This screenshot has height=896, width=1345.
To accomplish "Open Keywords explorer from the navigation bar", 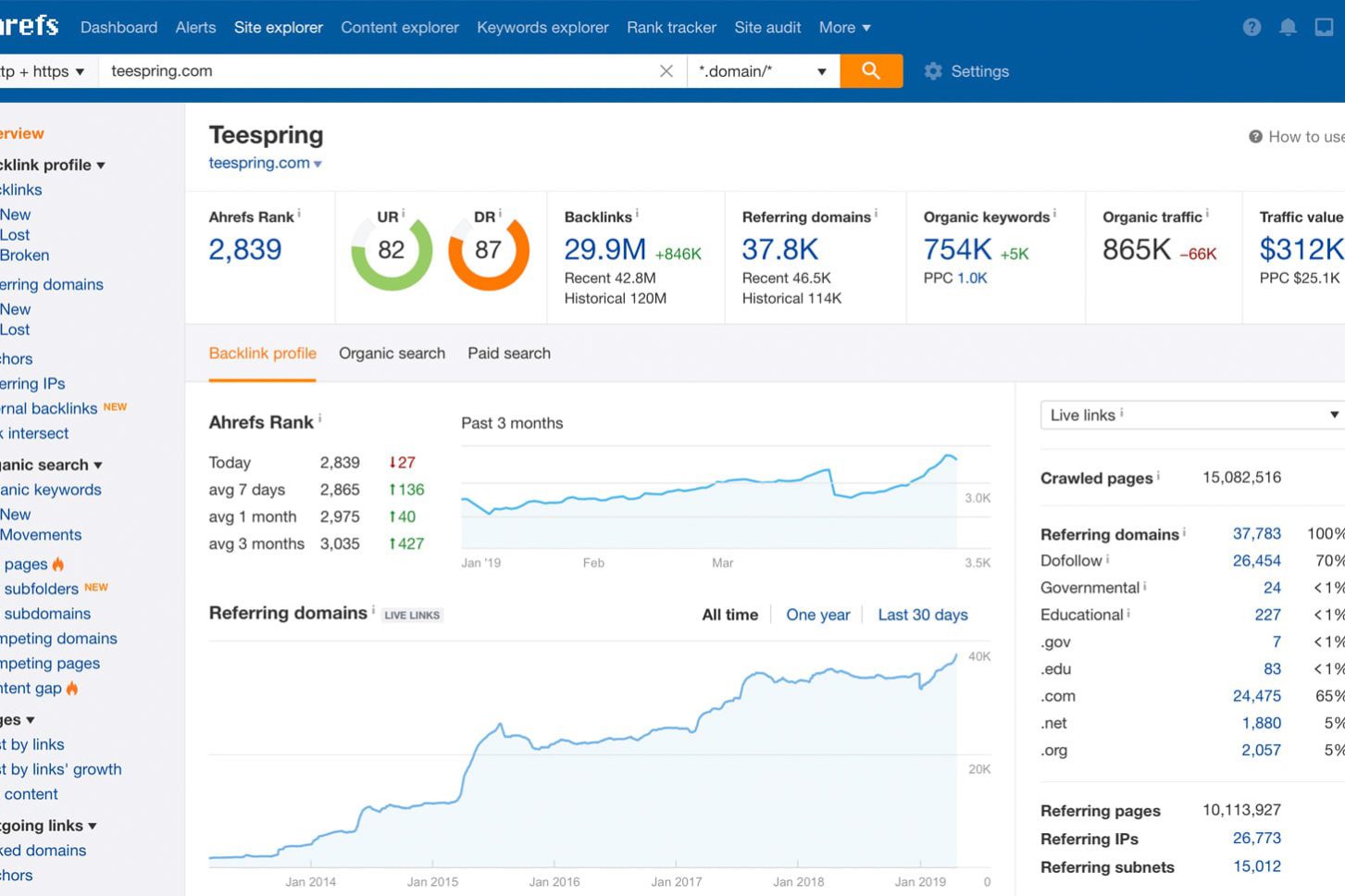I will (542, 27).
